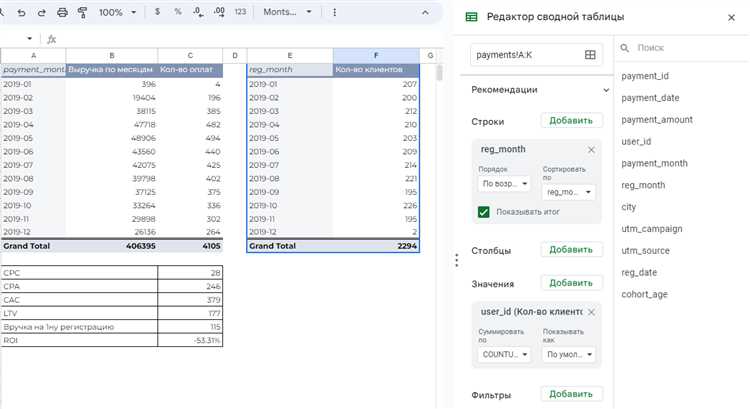Apply percent format with the % icon
The height and width of the screenshot is (409, 750).
point(178,12)
